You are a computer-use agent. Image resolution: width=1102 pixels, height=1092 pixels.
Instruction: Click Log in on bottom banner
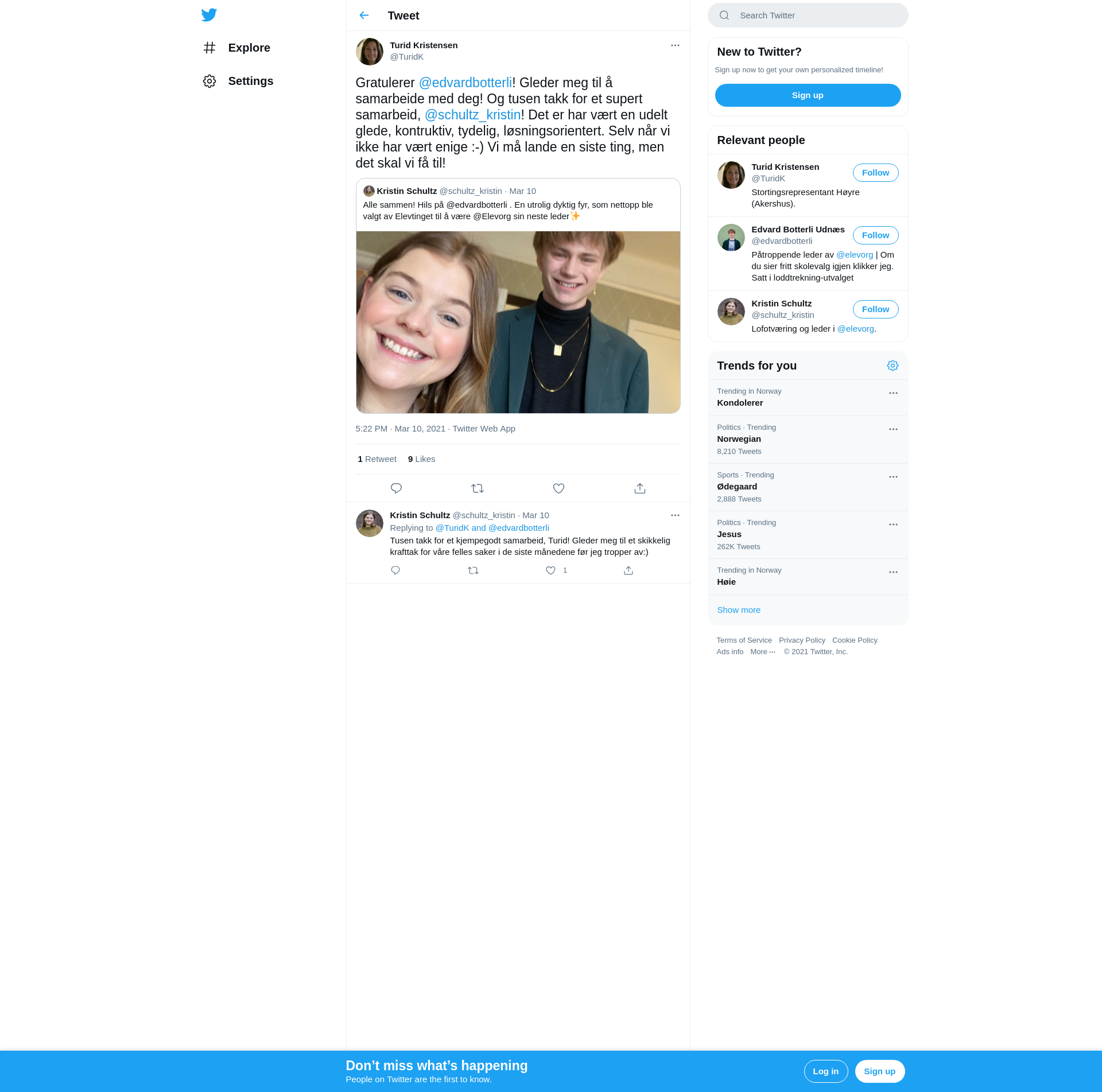825,1071
